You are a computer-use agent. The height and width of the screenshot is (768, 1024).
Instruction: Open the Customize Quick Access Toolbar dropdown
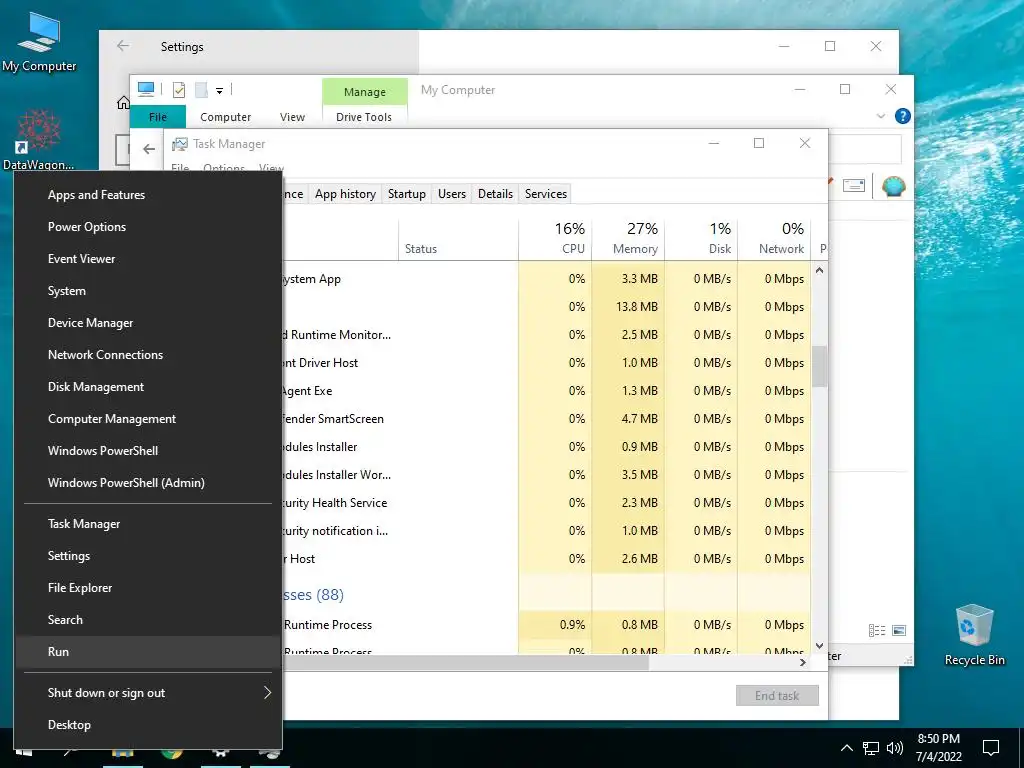pos(219,91)
